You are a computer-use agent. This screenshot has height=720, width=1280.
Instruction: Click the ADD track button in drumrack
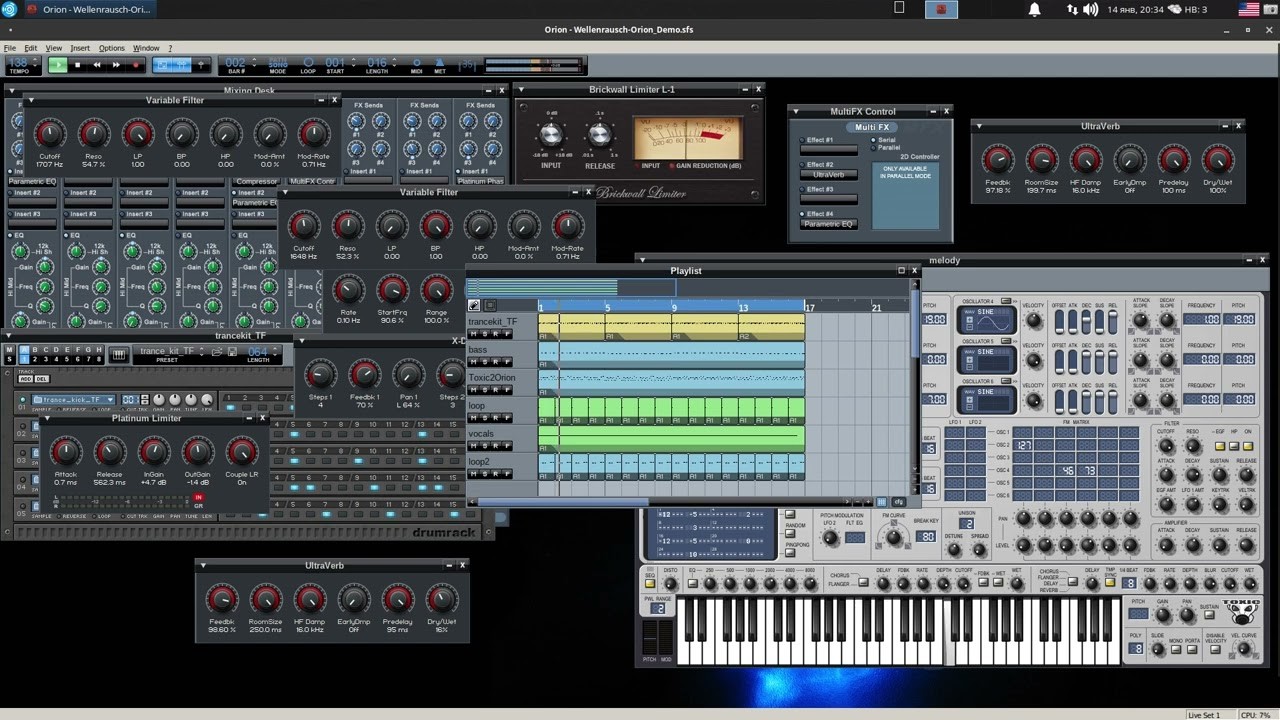click(x=25, y=379)
